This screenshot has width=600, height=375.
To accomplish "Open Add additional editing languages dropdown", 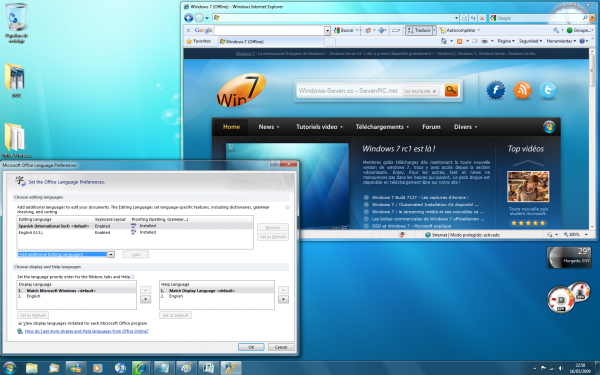I will 111,254.
